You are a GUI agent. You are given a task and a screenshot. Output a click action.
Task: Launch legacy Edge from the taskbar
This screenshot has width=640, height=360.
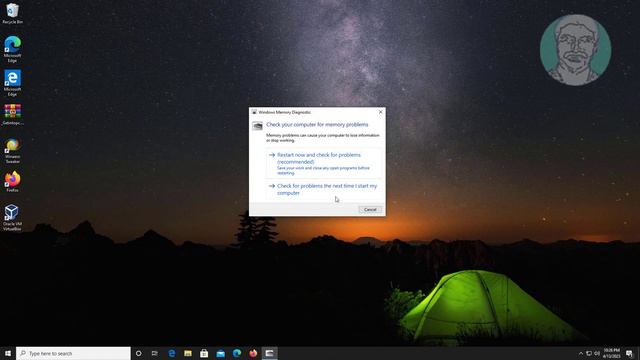click(x=171, y=353)
